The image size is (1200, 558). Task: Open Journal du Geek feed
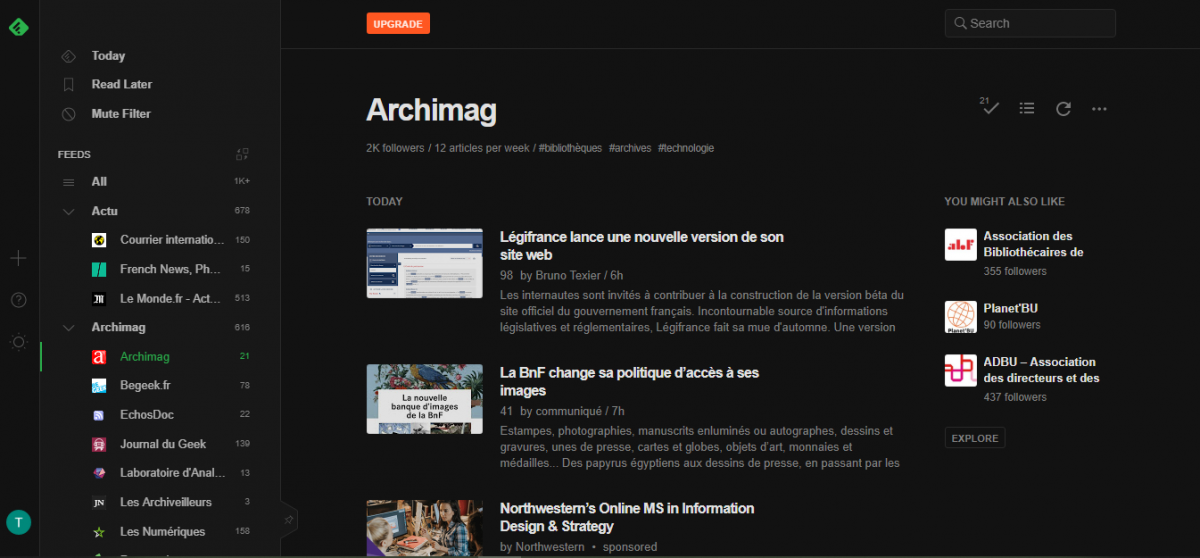point(163,443)
